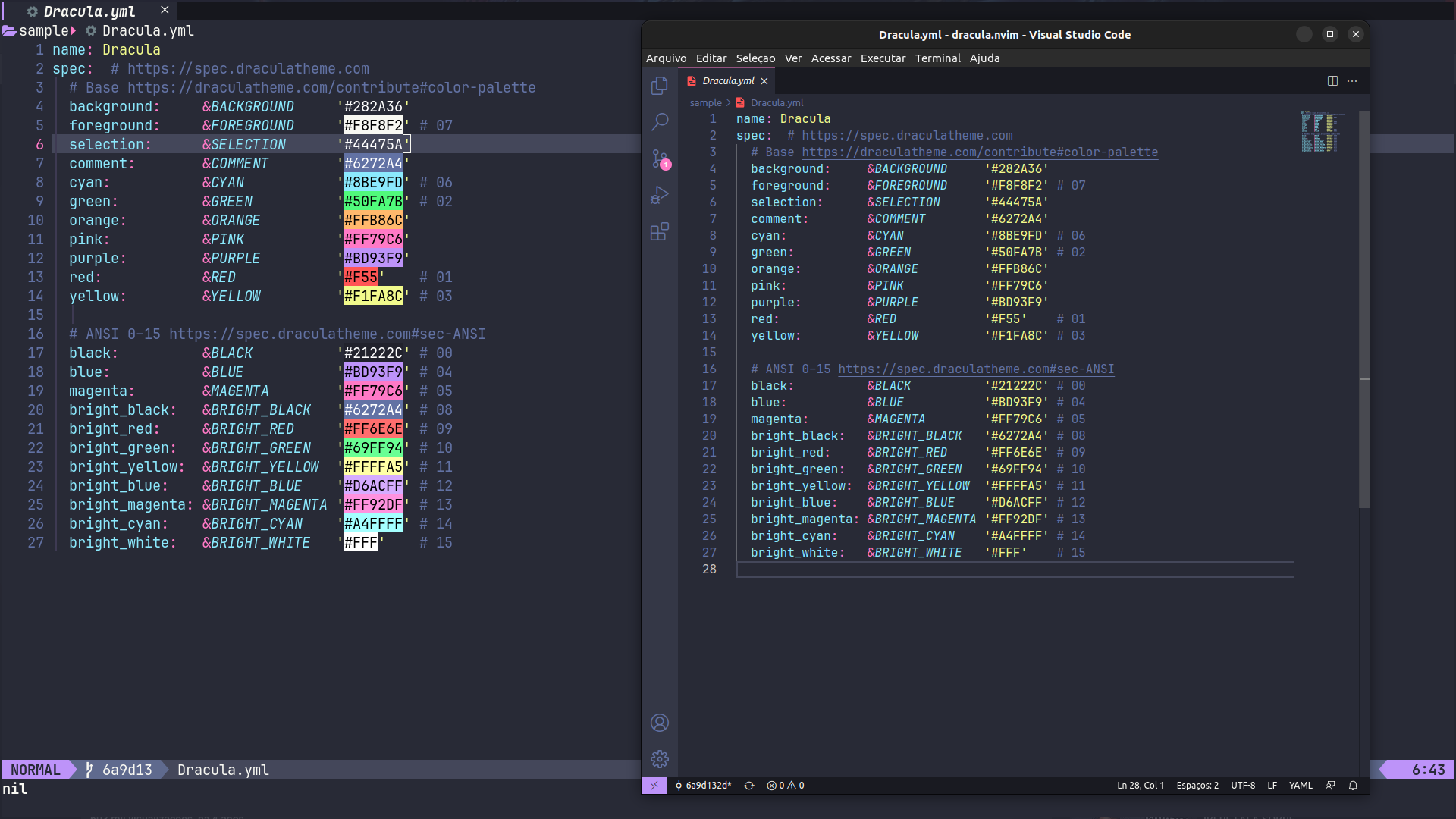Place cursor on empty line 28 in VS Code

(x=1015, y=570)
